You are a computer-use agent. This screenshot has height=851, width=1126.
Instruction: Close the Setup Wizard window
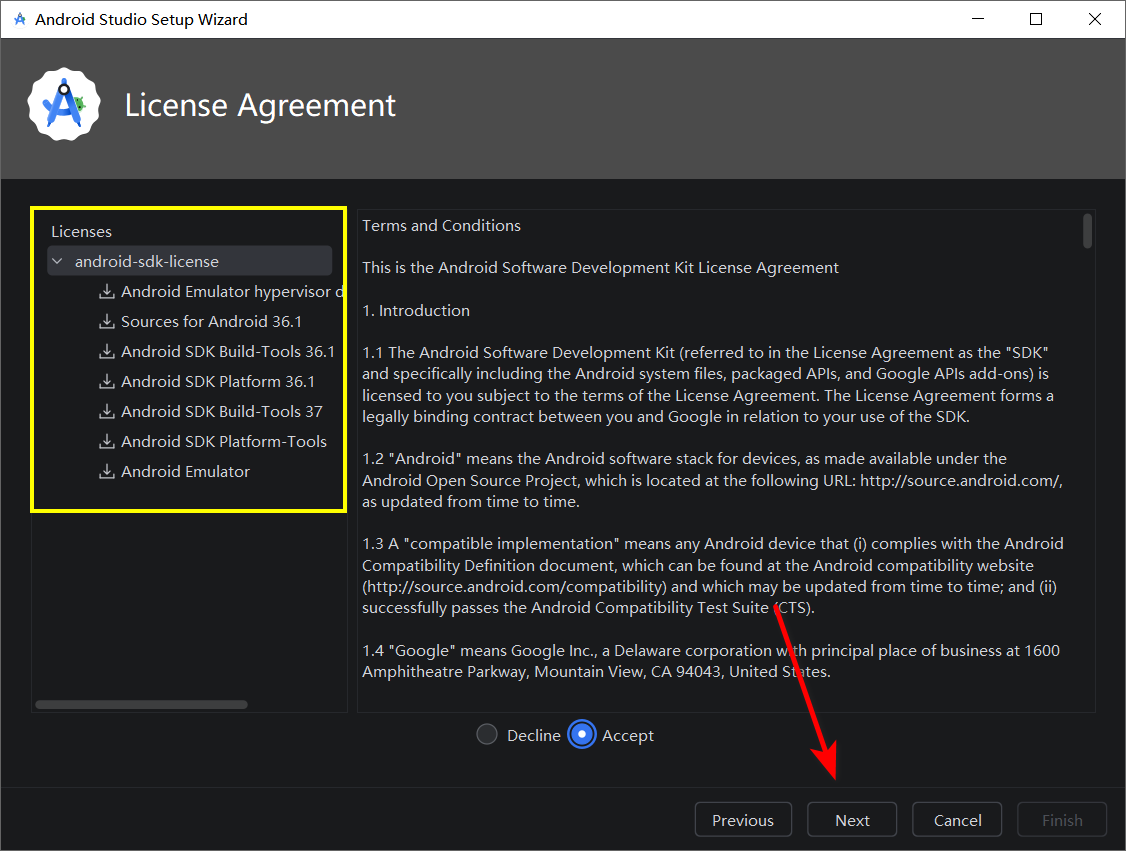(x=1094, y=19)
